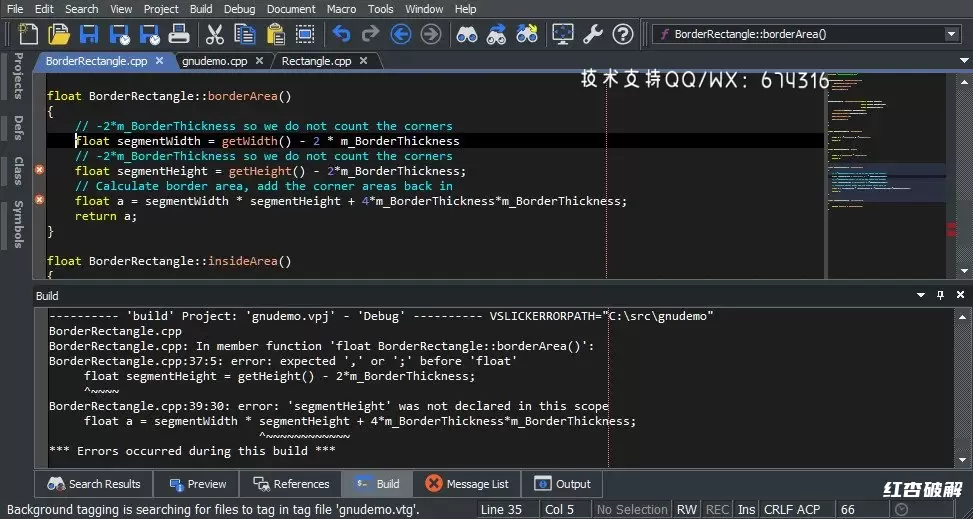Show the Projects side panel
Image resolution: width=973 pixels, height=519 pixels.
[x=18, y=76]
